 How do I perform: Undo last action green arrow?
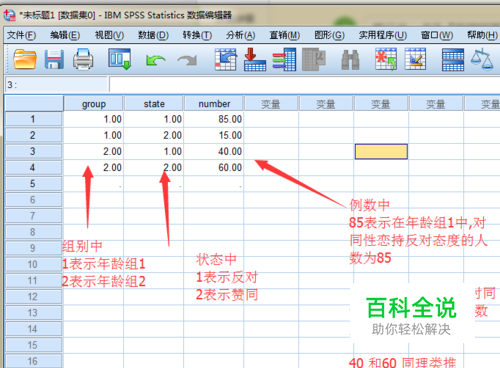(155, 60)
